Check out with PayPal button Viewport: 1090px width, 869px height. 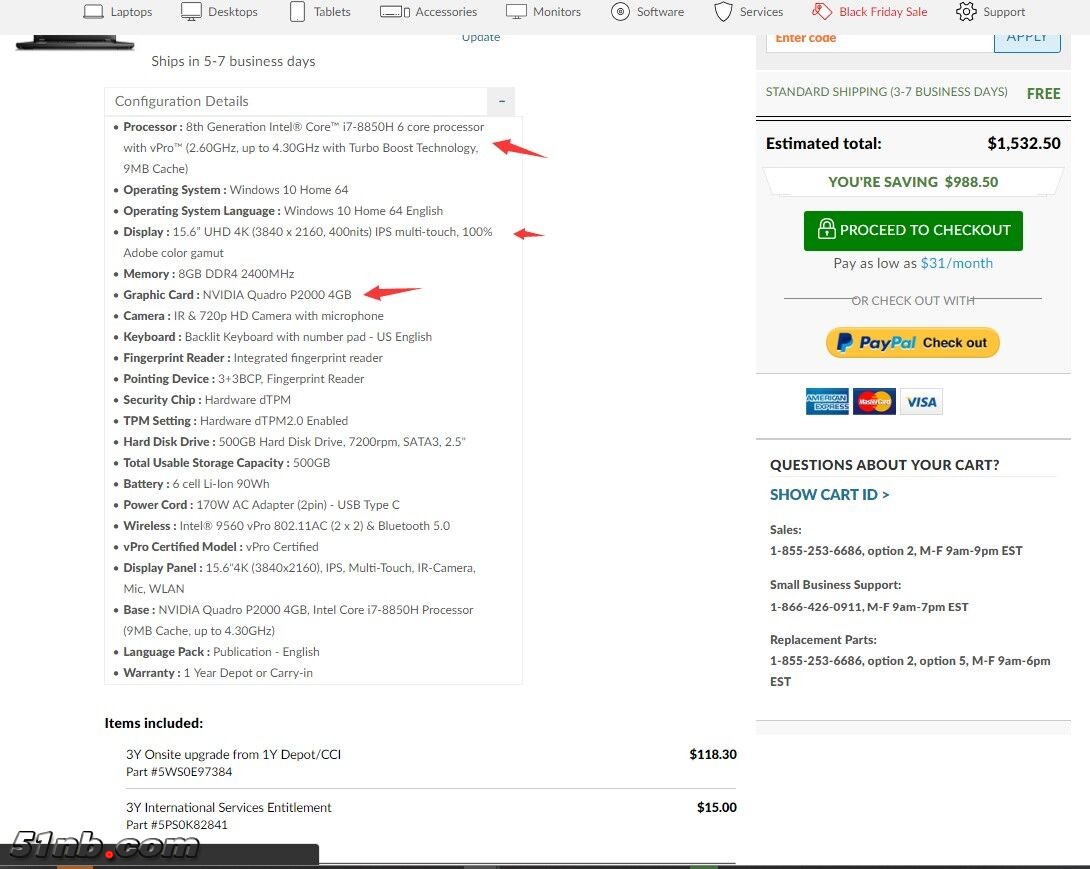point(912,342)
